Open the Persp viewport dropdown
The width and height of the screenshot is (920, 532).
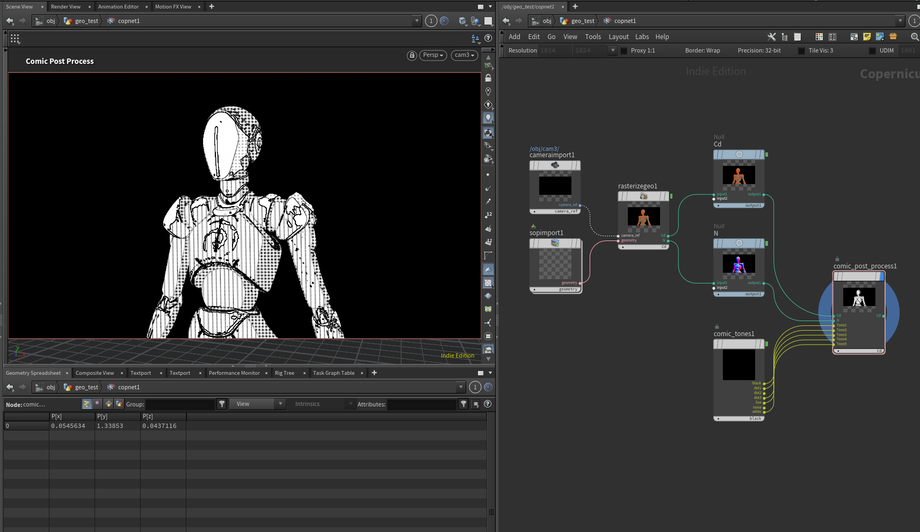coord(432,55)
